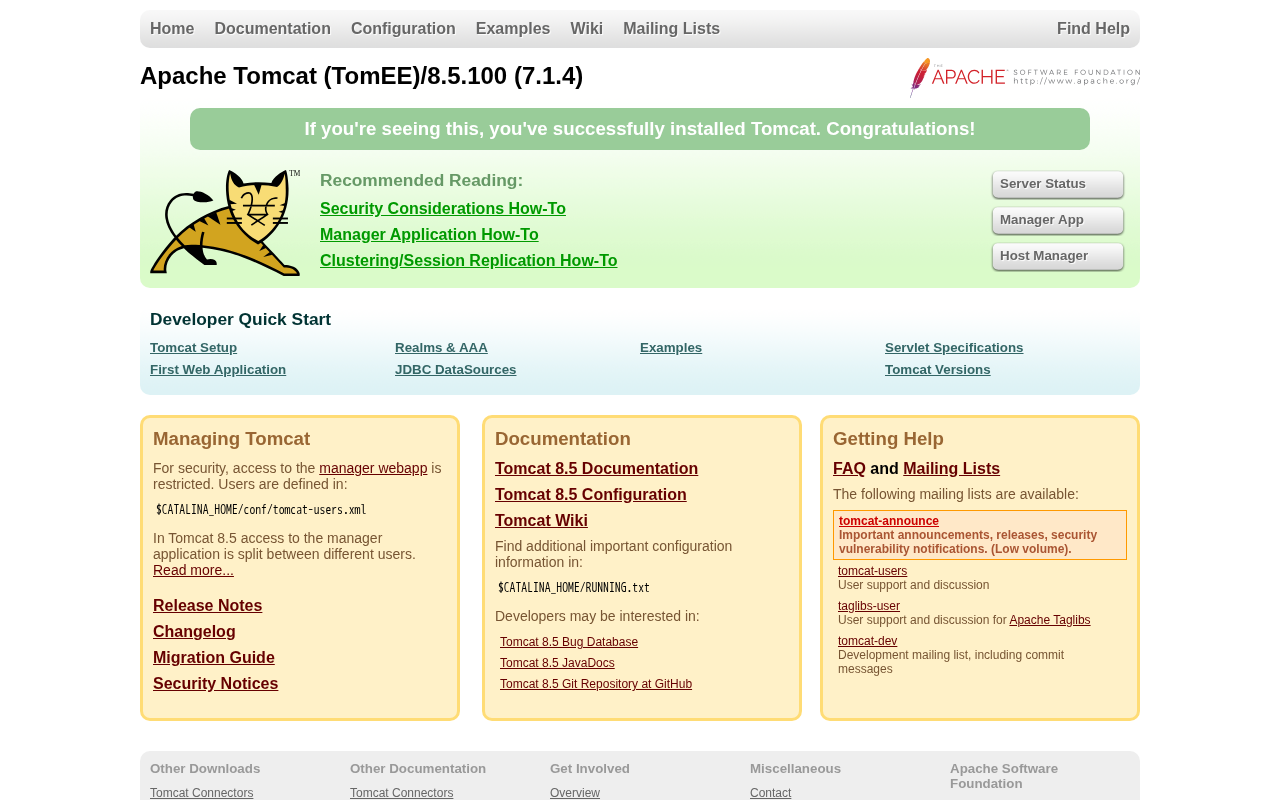
Task: Open the Manager App button
Action: 1058,220
